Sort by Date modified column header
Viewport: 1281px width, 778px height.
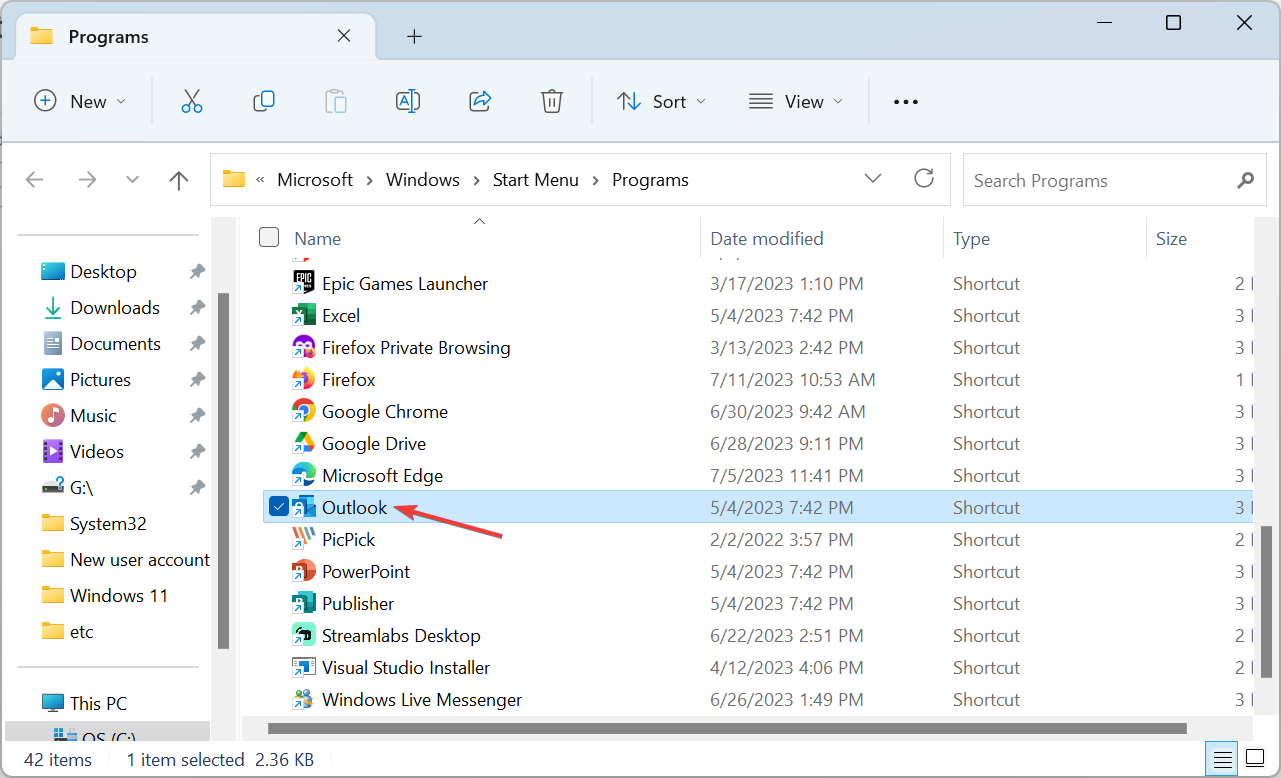(x=766, y=238)
